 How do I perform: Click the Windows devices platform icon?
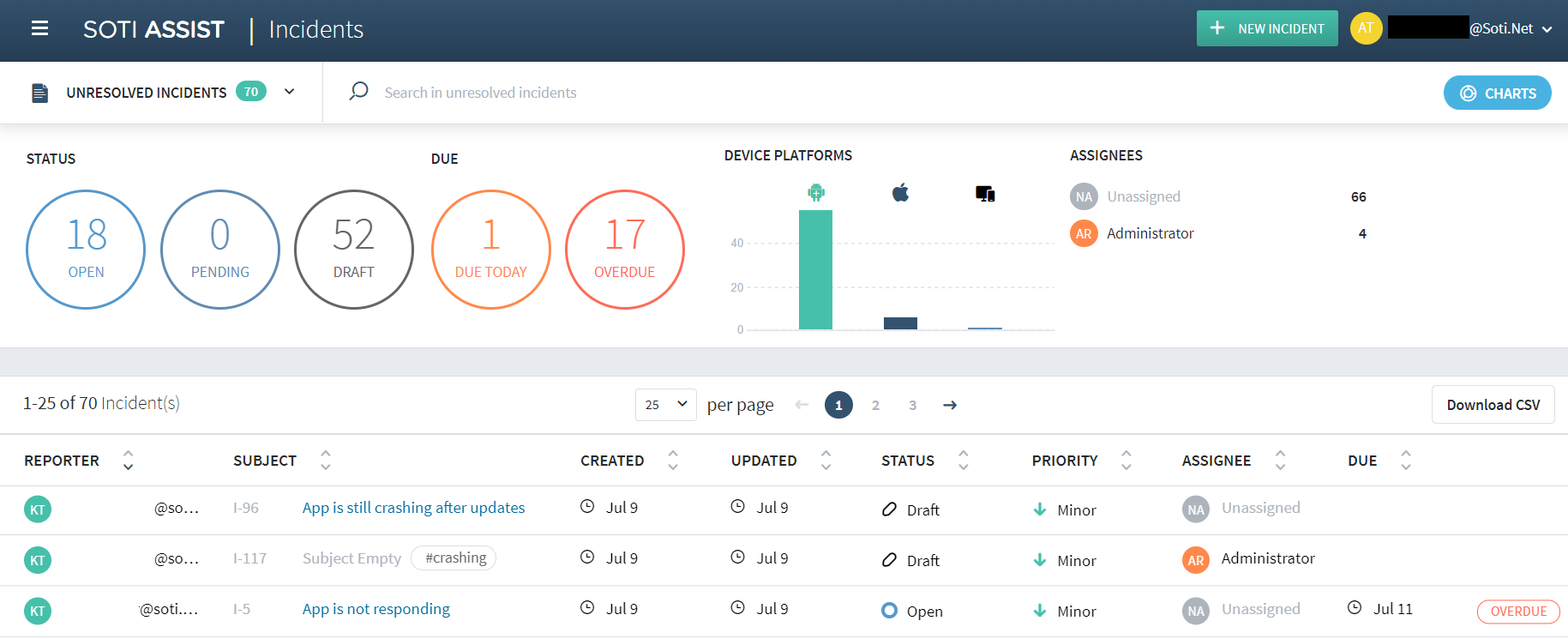click(985, 194)
